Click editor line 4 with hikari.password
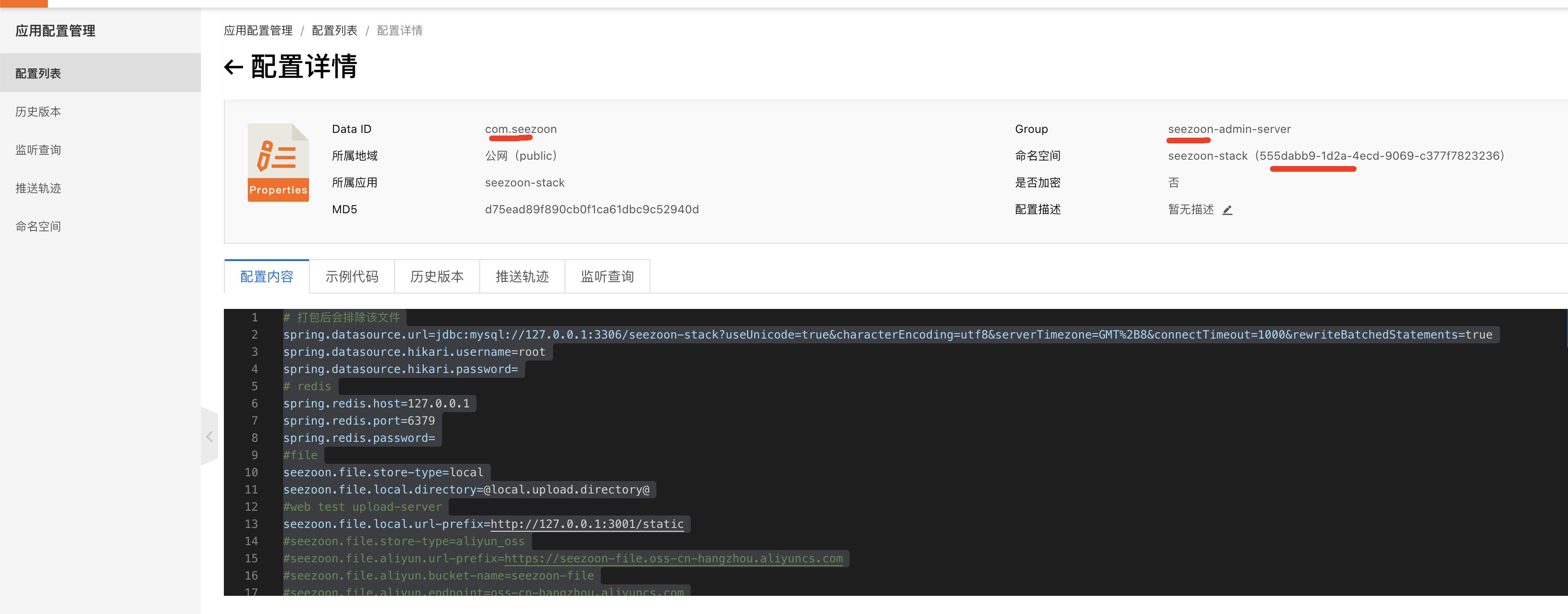Screen dimensions: 1568x614 click(x=400, y=369)
